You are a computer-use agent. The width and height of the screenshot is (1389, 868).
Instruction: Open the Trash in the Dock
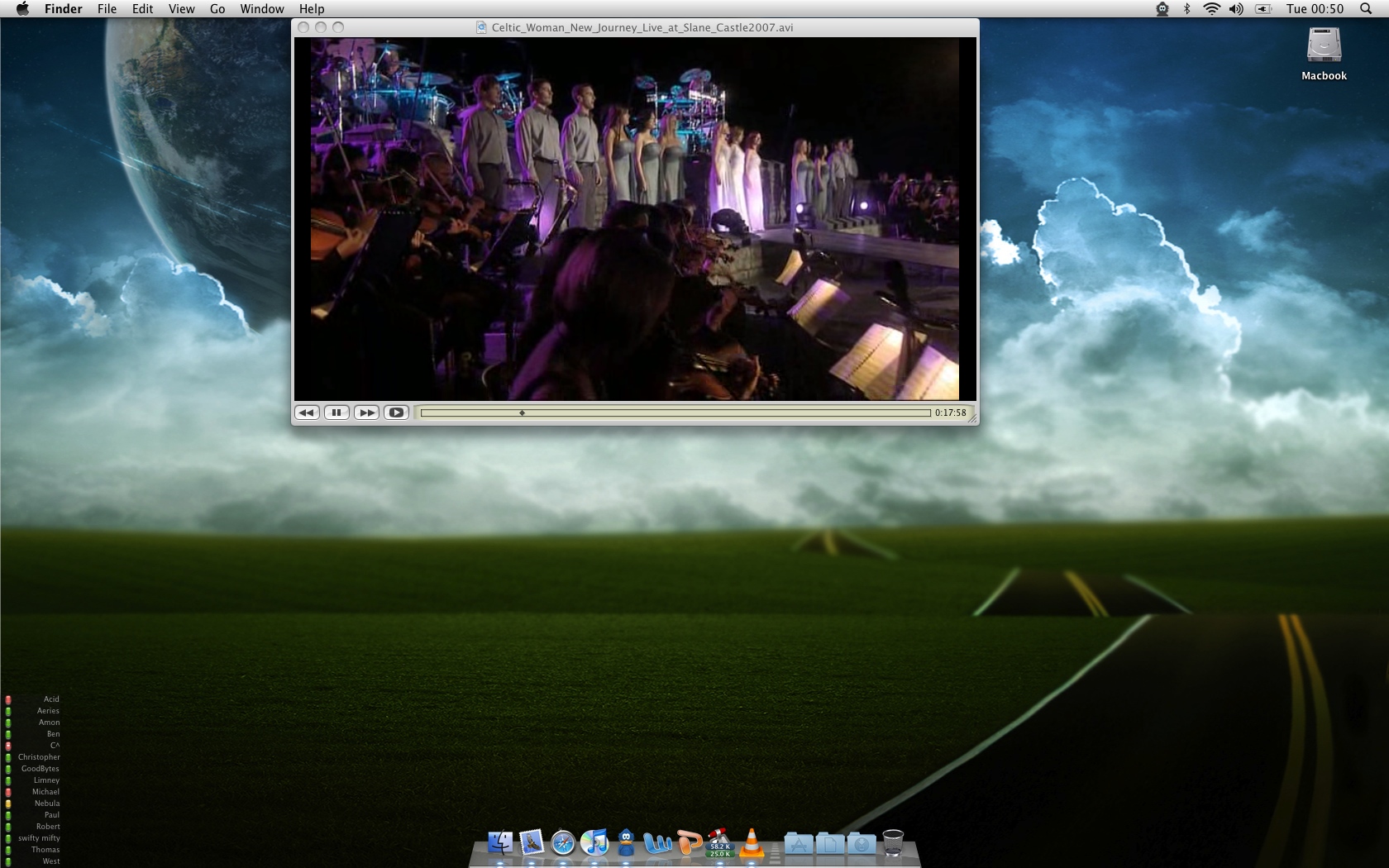[893, 842]
